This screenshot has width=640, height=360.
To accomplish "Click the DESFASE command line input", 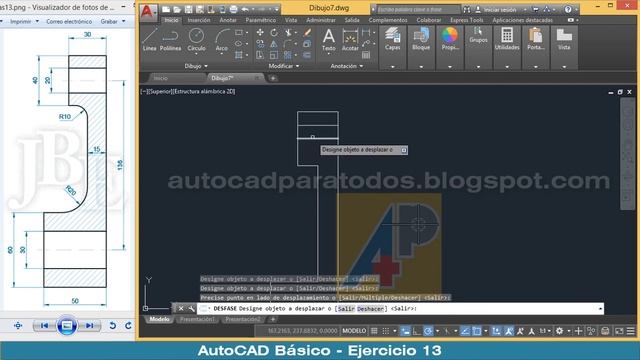I will [x=400, y=309].
